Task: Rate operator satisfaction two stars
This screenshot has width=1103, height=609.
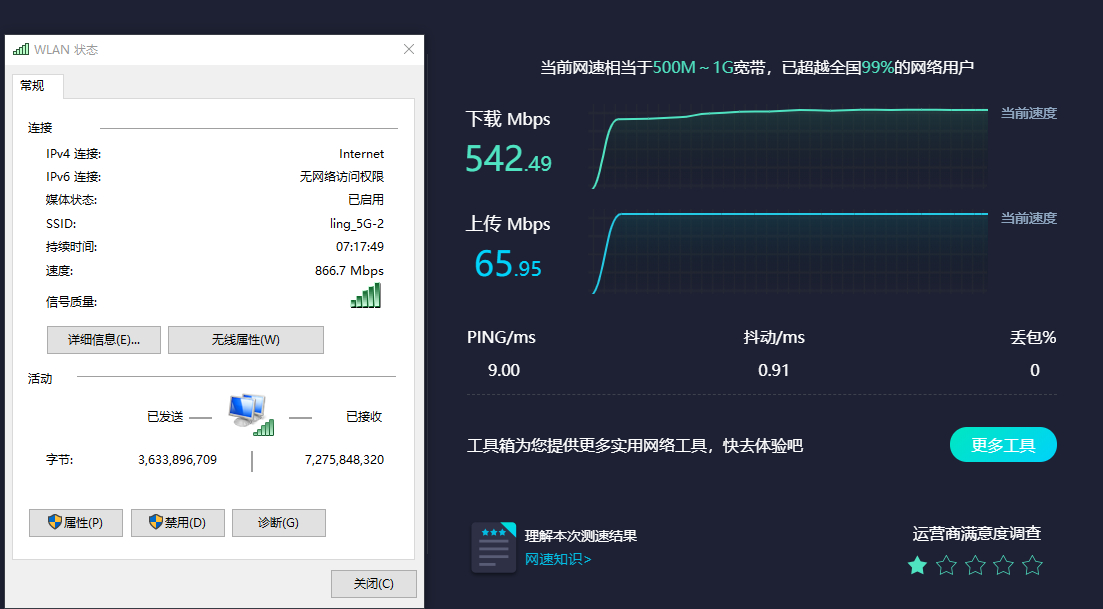Action: [946, 565]
